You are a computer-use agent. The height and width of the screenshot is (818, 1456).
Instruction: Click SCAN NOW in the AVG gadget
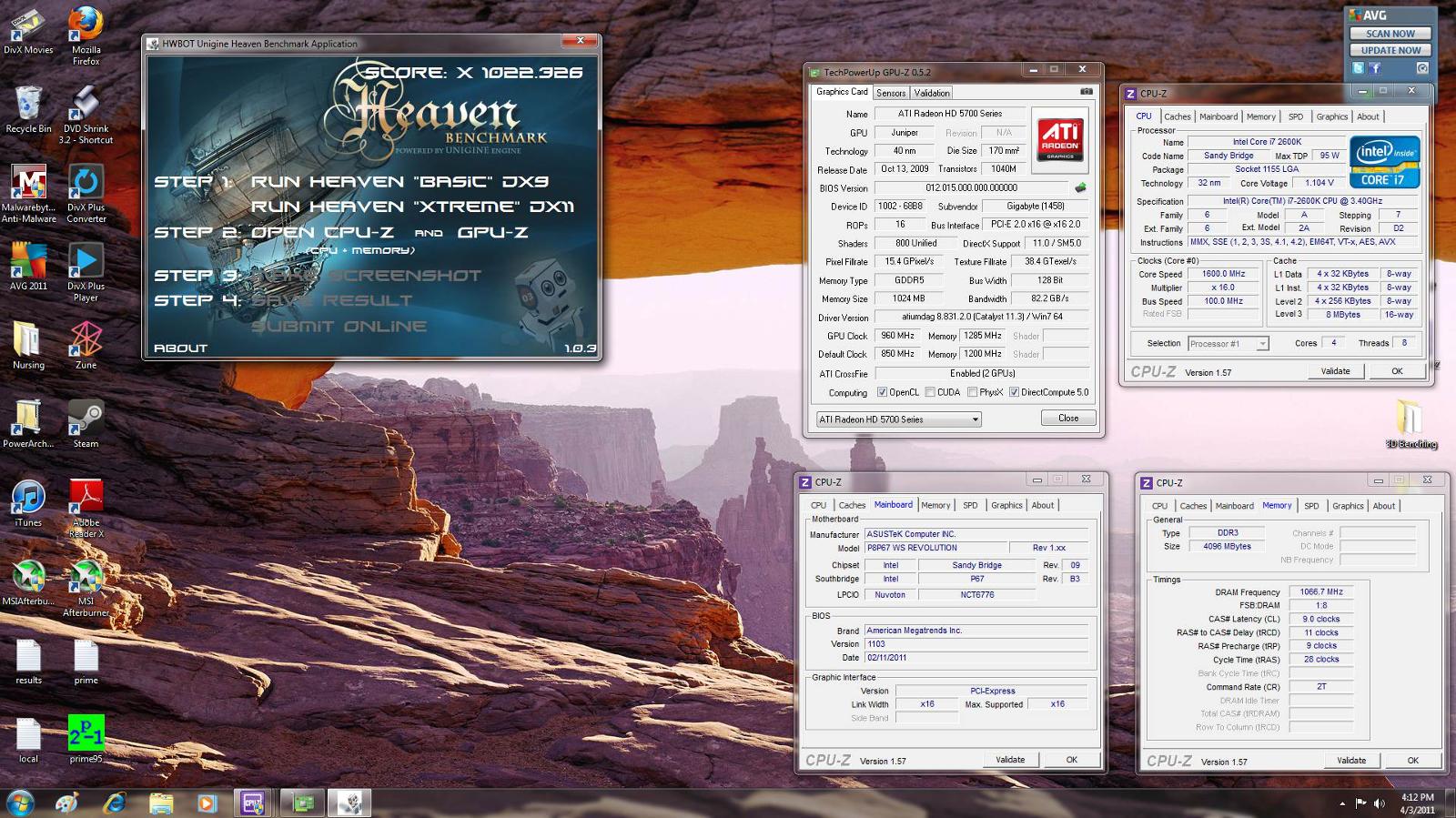coord(1390,34)
